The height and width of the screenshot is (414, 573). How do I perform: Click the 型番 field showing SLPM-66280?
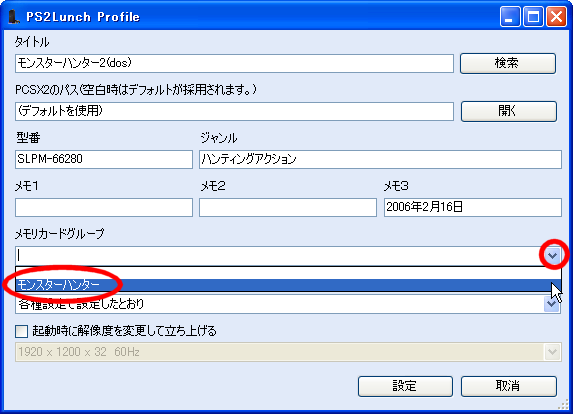click(104, 159)
